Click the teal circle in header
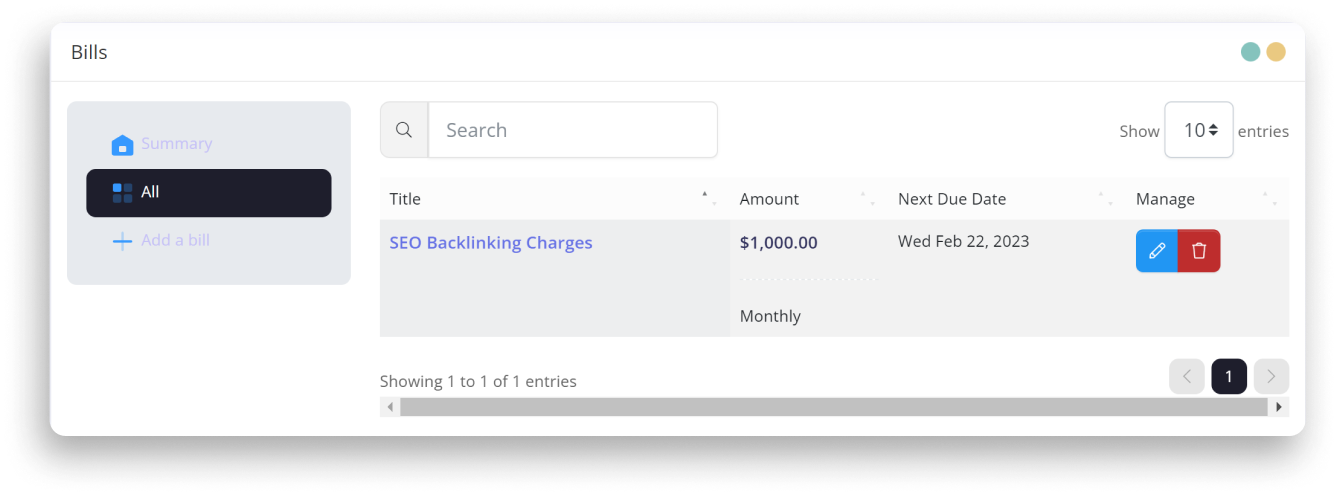This screenshot has height=495, width=1337. [1250, 52]
